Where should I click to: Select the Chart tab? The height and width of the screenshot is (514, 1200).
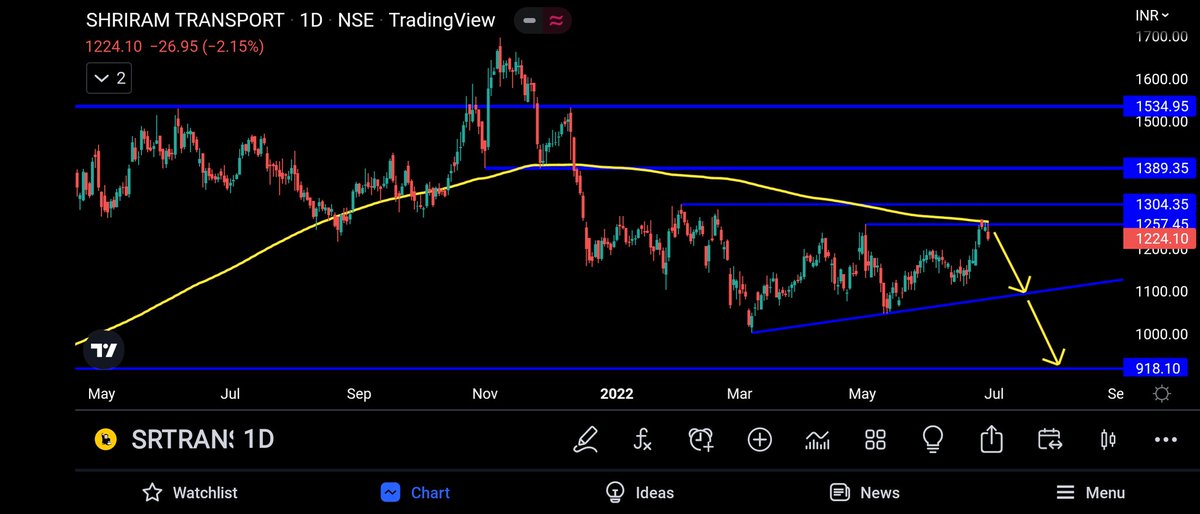coord(415,492)
